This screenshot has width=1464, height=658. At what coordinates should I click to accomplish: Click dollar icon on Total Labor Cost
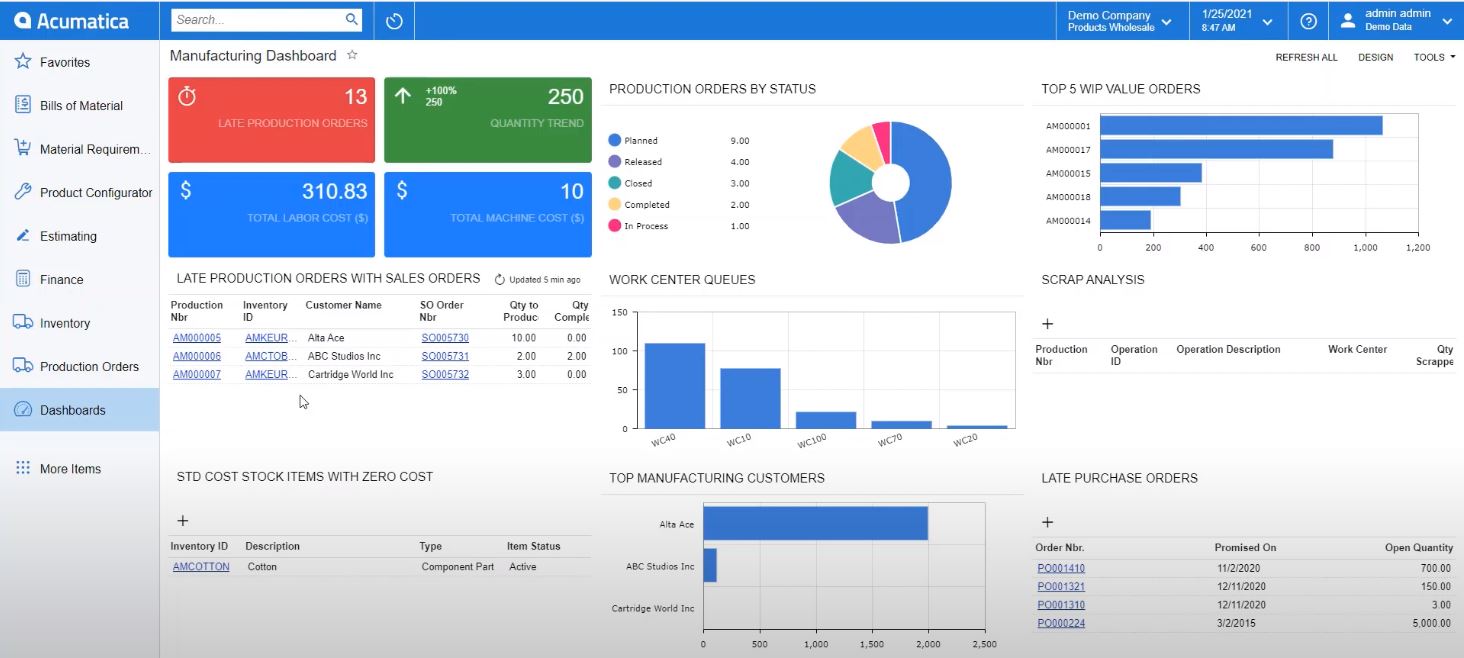pos(186,191)
